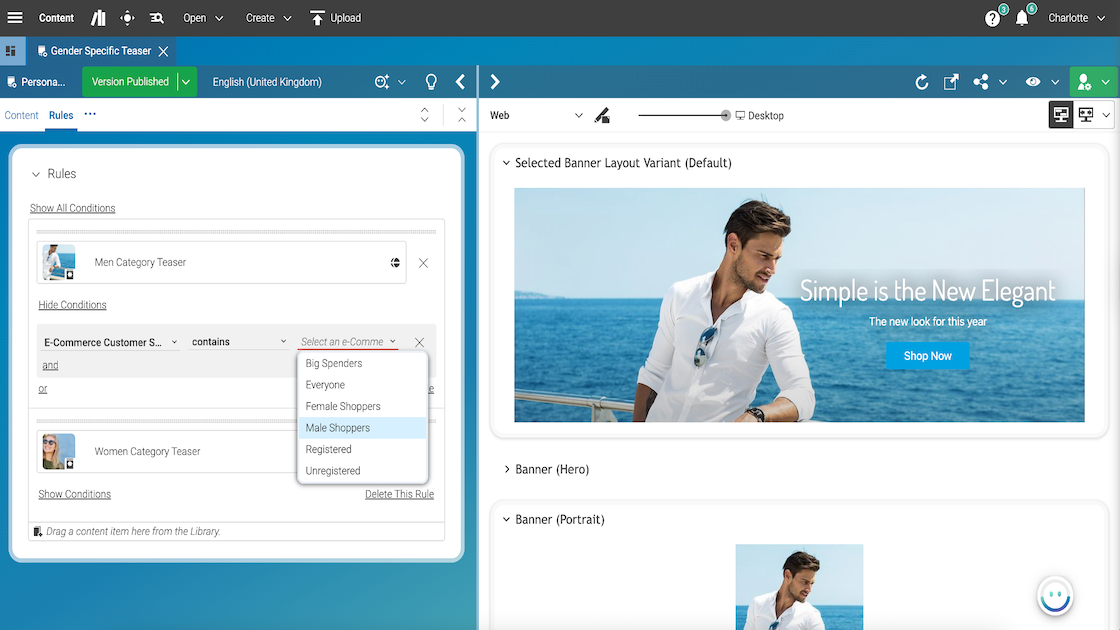The width and height of the screenshot is (1120, 630).
Task: Expand the Banner (Hero) section
Action: coord(506,469)
